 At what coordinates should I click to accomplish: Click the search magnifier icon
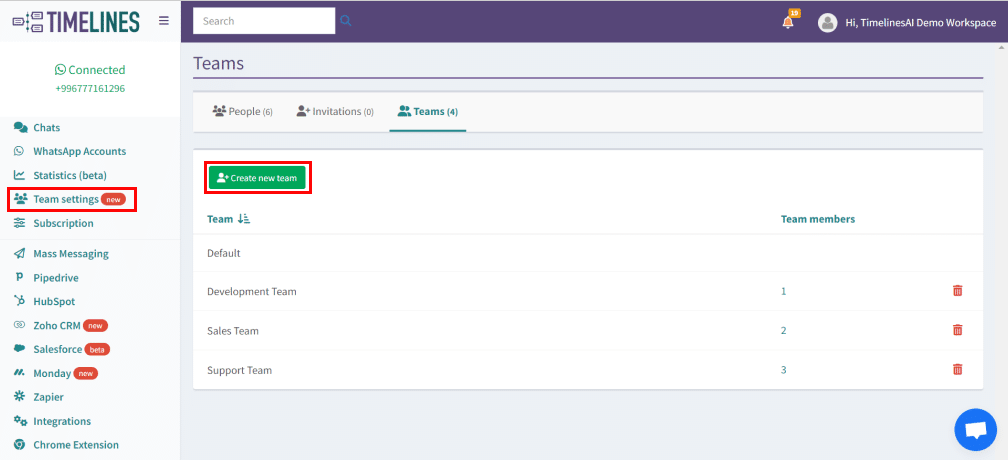coord(346,21)
